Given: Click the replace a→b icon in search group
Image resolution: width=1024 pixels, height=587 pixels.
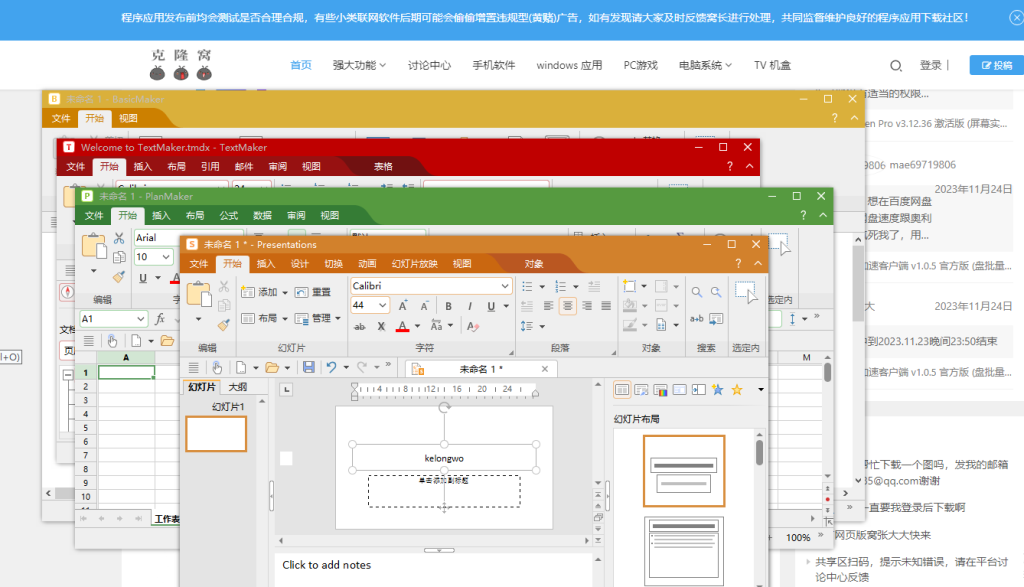Looking at the screenshot, I should pos(697,319).
